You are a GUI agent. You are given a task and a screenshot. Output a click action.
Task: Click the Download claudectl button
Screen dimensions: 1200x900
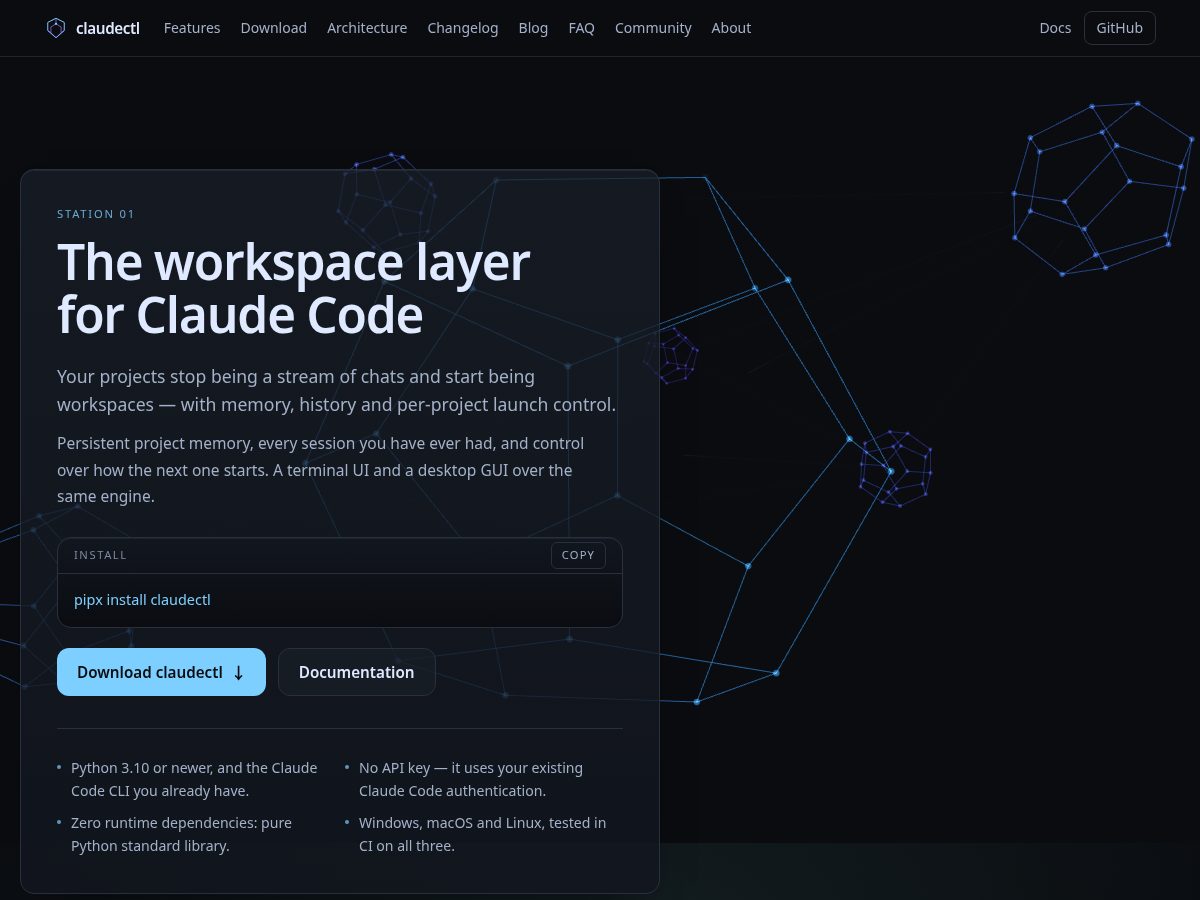pos(161,672)
